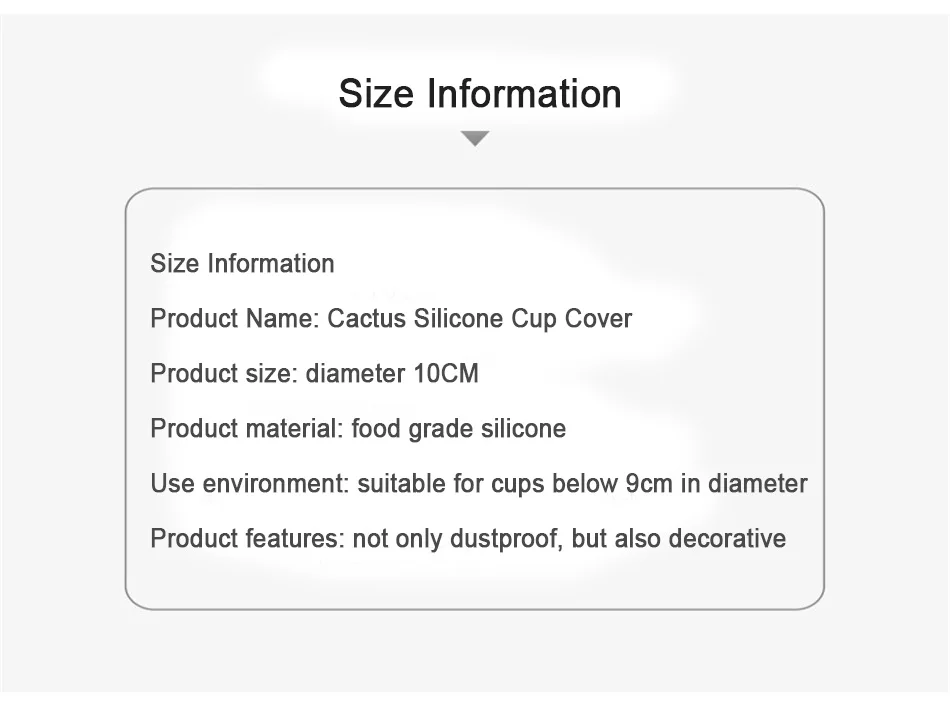The width and height of the screenshot is (950, 713).
Task: Click the word "Cactus" in product name
Action: 367,319
